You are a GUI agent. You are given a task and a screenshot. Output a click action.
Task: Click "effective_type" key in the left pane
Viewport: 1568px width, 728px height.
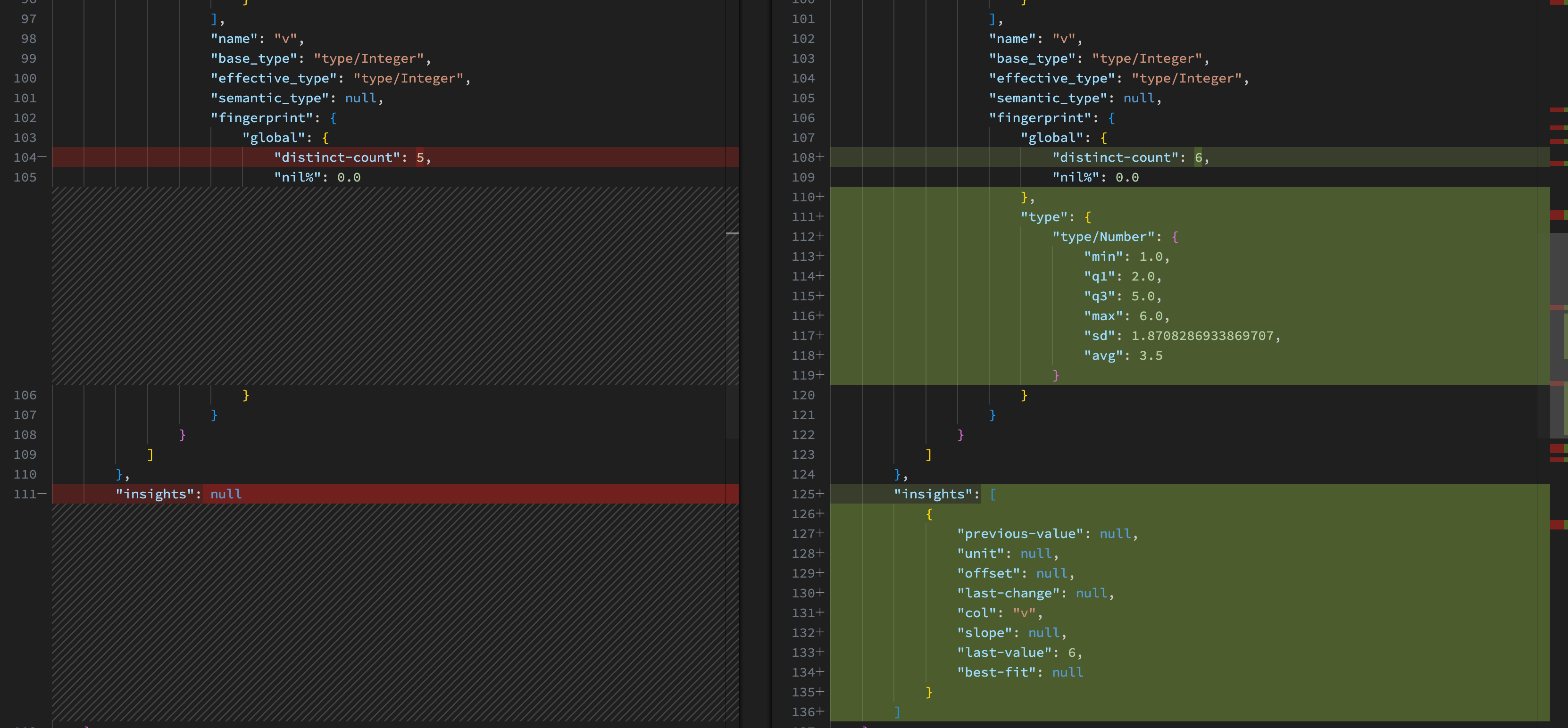(x=273, y=78)
